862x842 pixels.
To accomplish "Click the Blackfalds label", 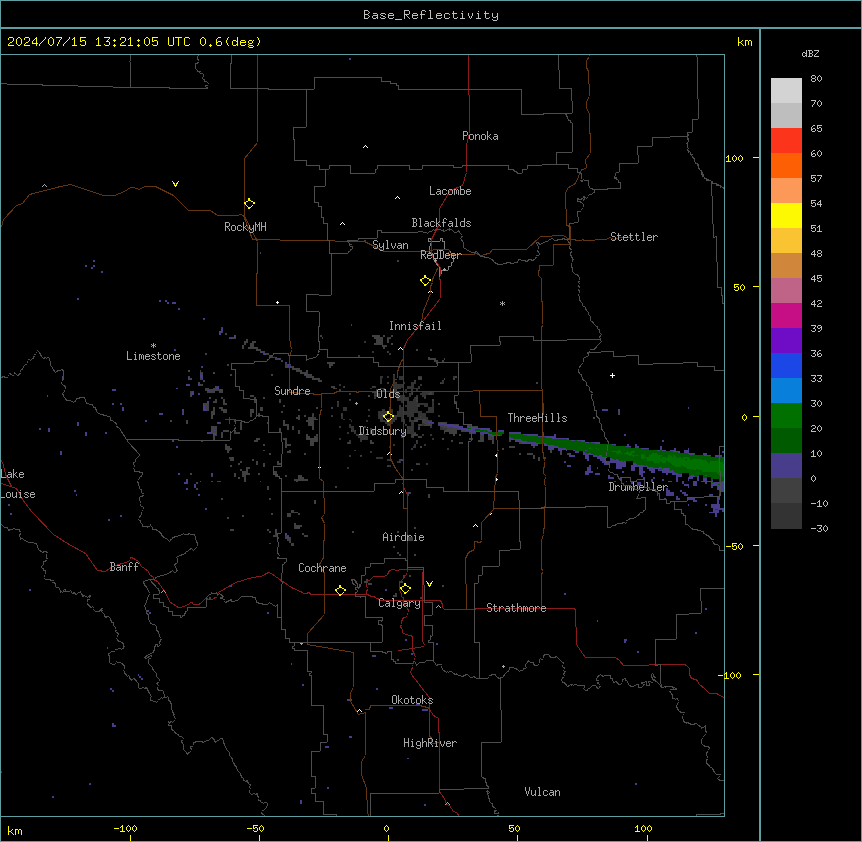I will pyautogui.click(x=441, y=223).
